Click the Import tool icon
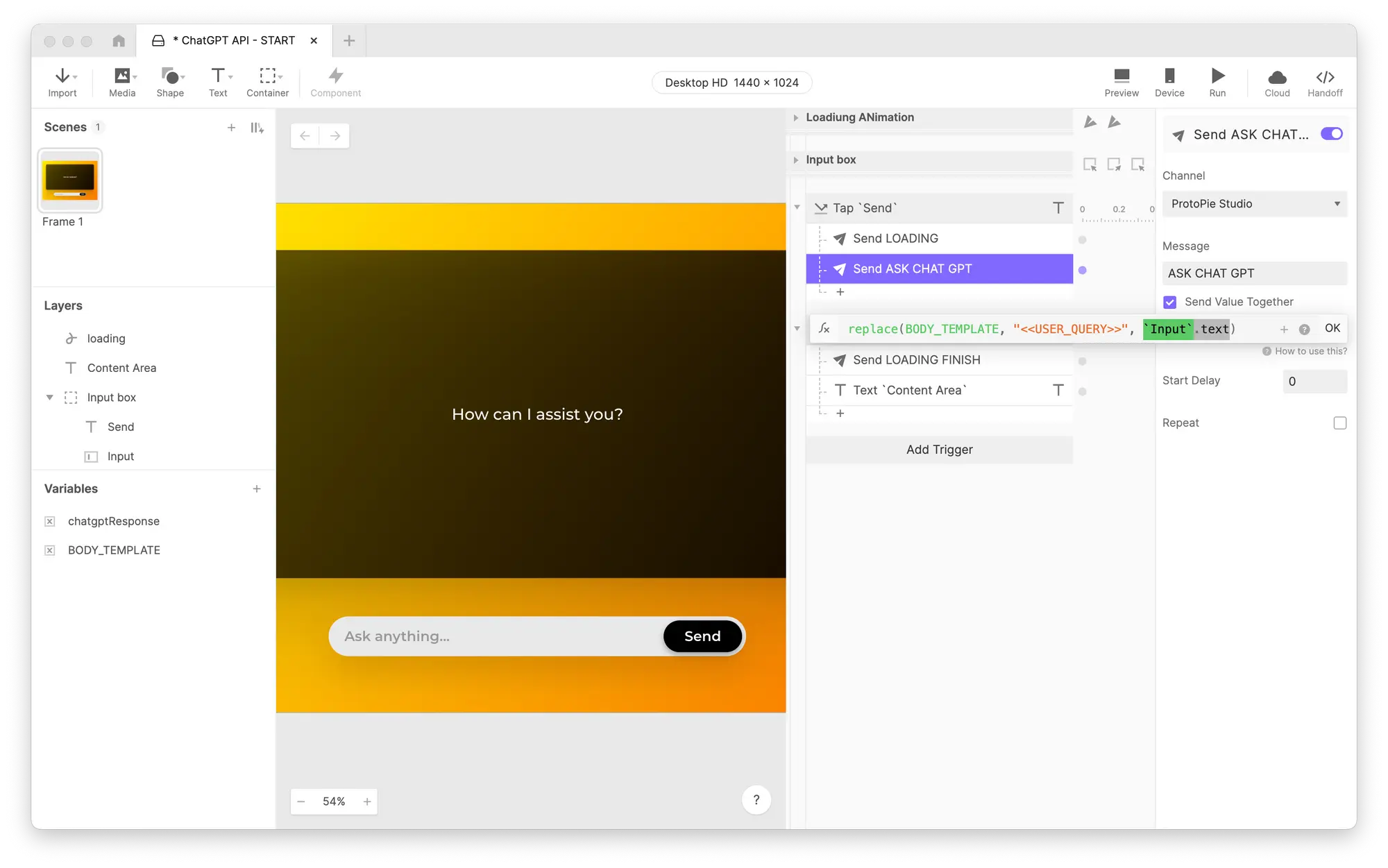The image size is (1388, 868). point(62,82)
